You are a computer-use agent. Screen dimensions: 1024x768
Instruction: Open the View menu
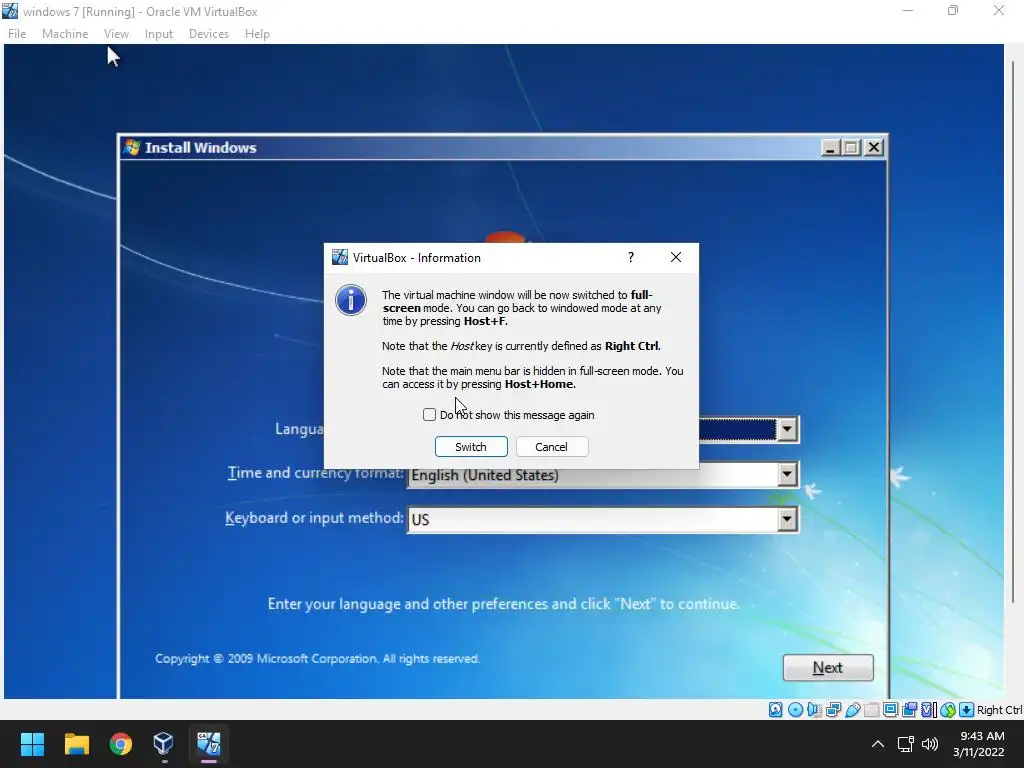[116, 34]
